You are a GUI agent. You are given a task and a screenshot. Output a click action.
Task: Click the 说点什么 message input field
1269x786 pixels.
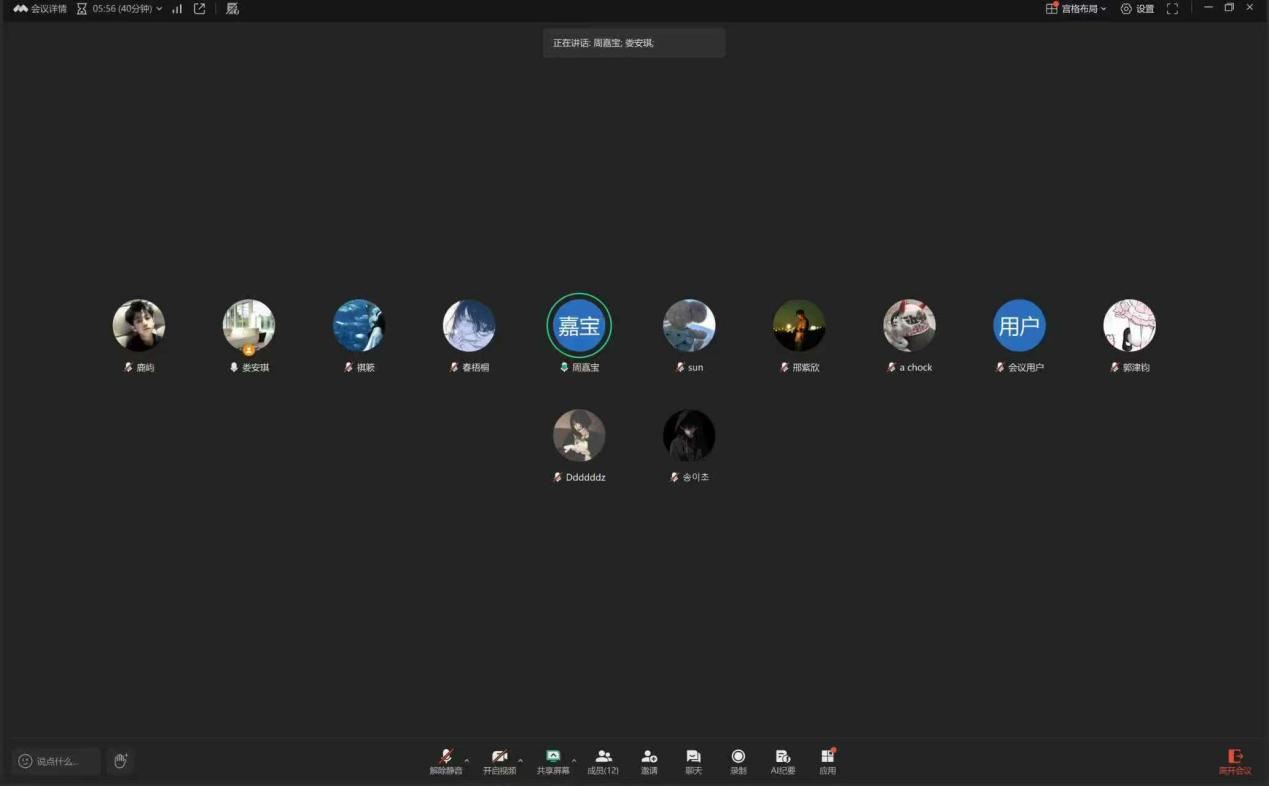coord(57,761)
